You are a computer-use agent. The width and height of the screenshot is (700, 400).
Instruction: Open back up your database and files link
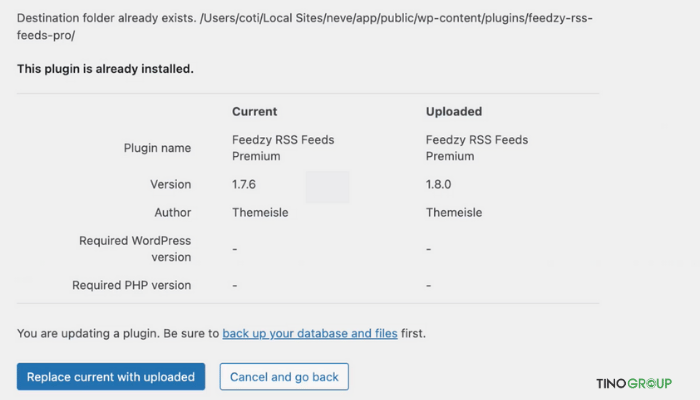pos(310,333)
